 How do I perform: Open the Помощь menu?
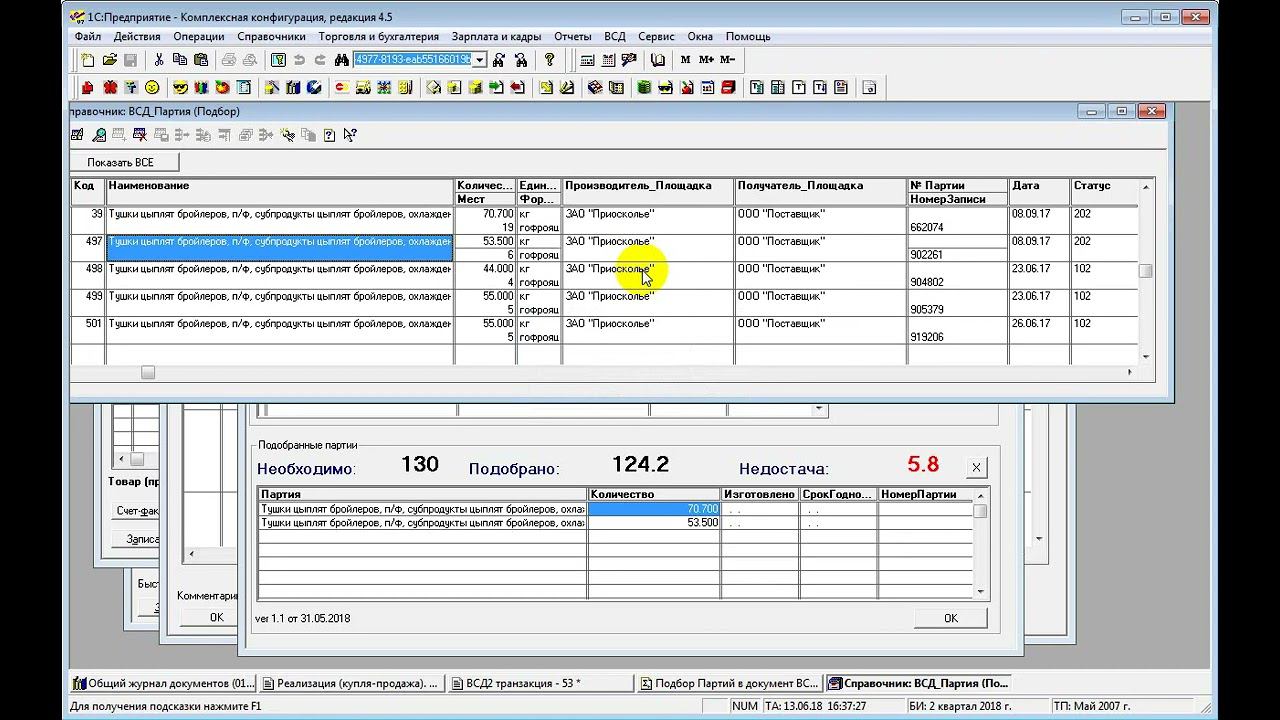click(x=748, y=36)
